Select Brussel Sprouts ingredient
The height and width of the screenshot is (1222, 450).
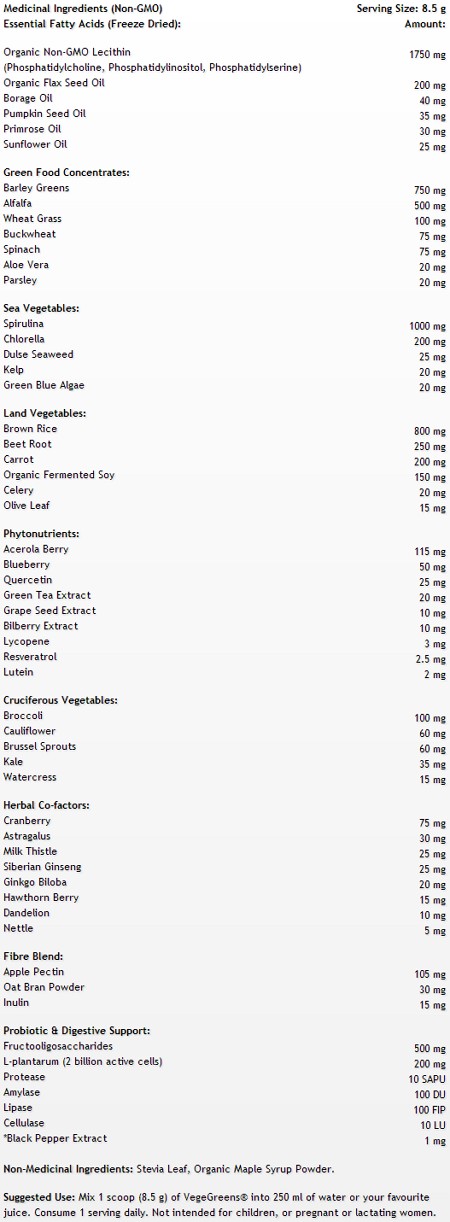tap(40, 746)
